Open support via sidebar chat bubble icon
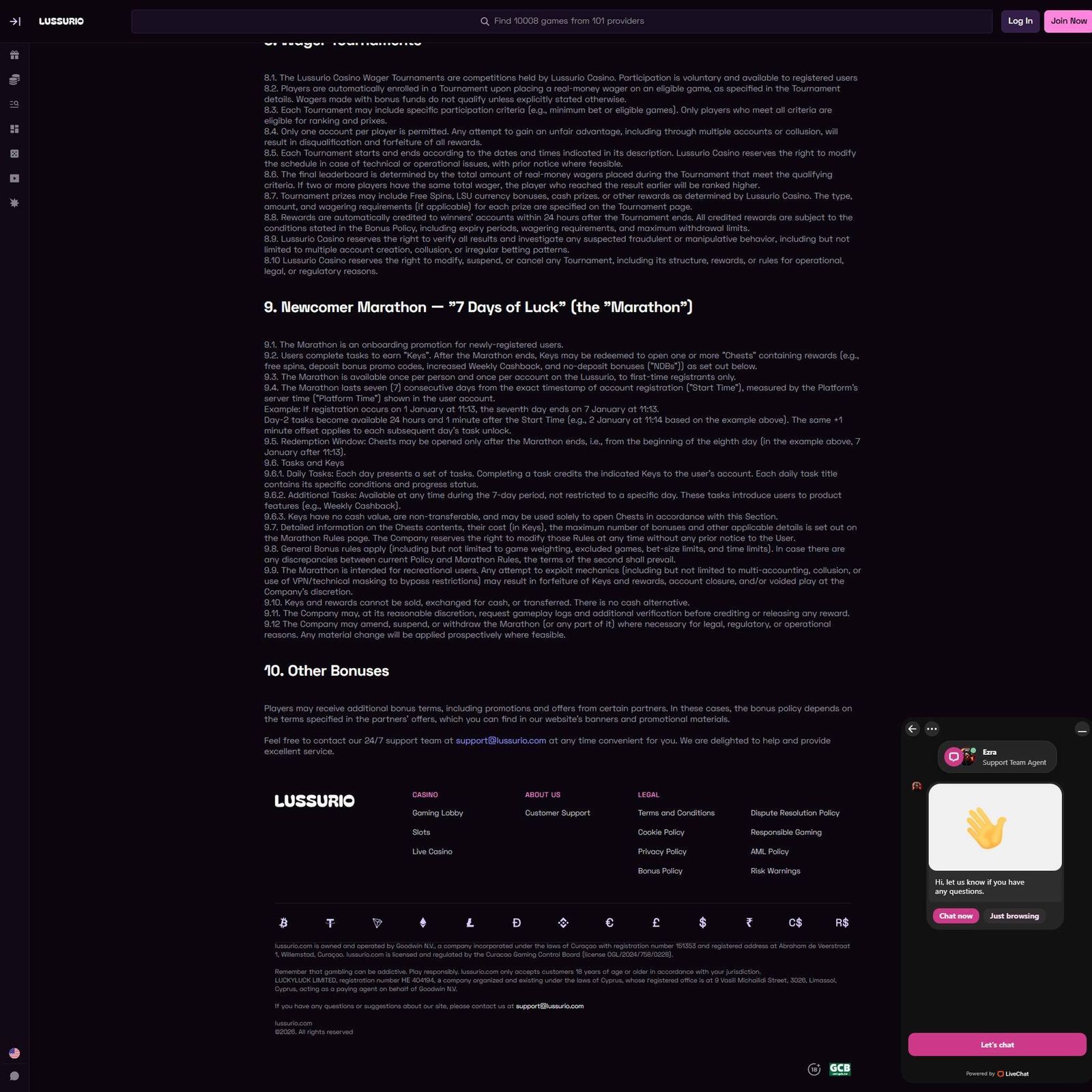 coord(14,1076)
